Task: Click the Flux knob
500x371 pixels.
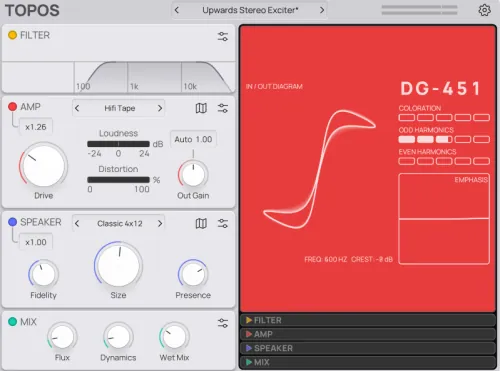Action: [62, 337]
